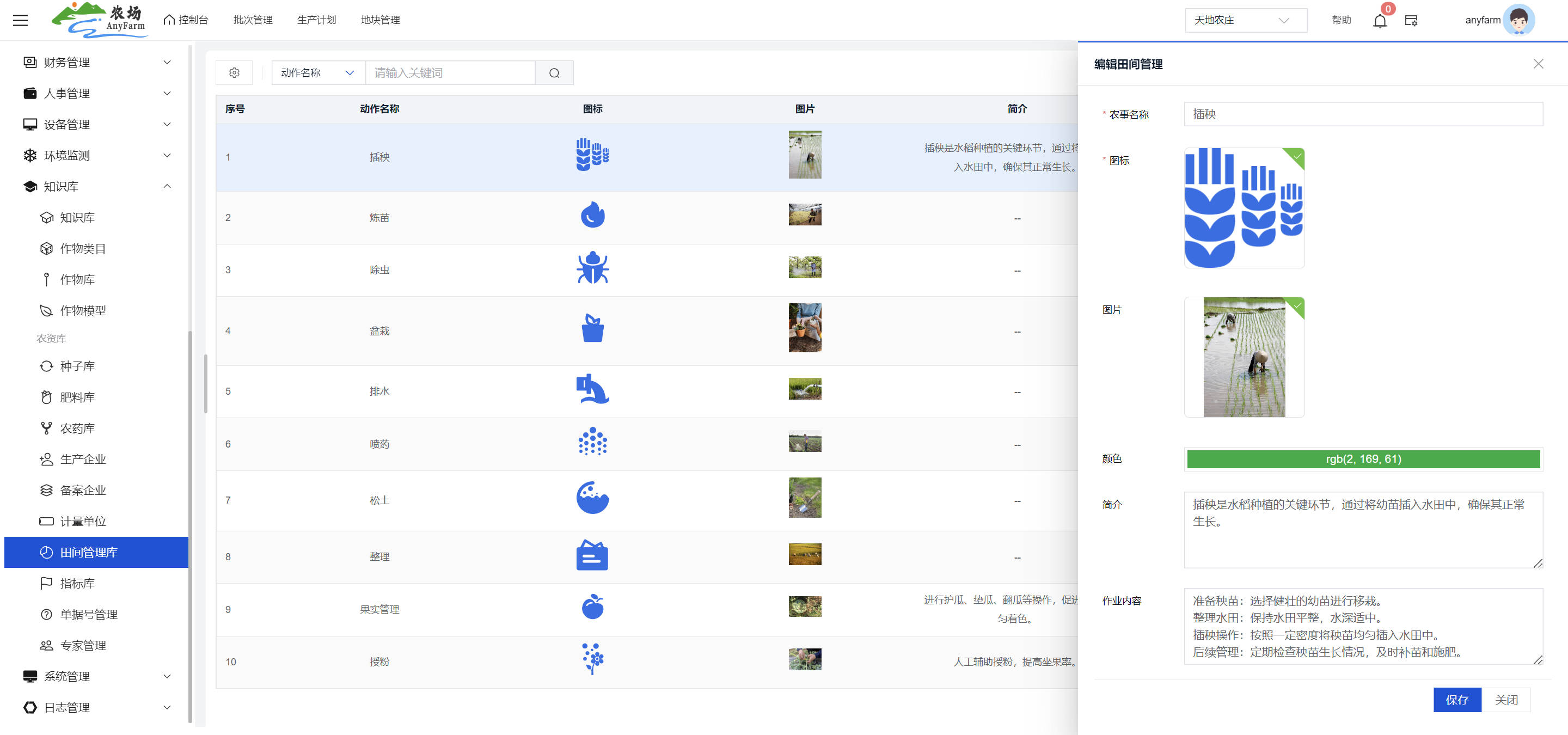This screenshot has width=1568, height=735.
Task: Open the 天地农庄 farm selector
Action: [1245, 20]
